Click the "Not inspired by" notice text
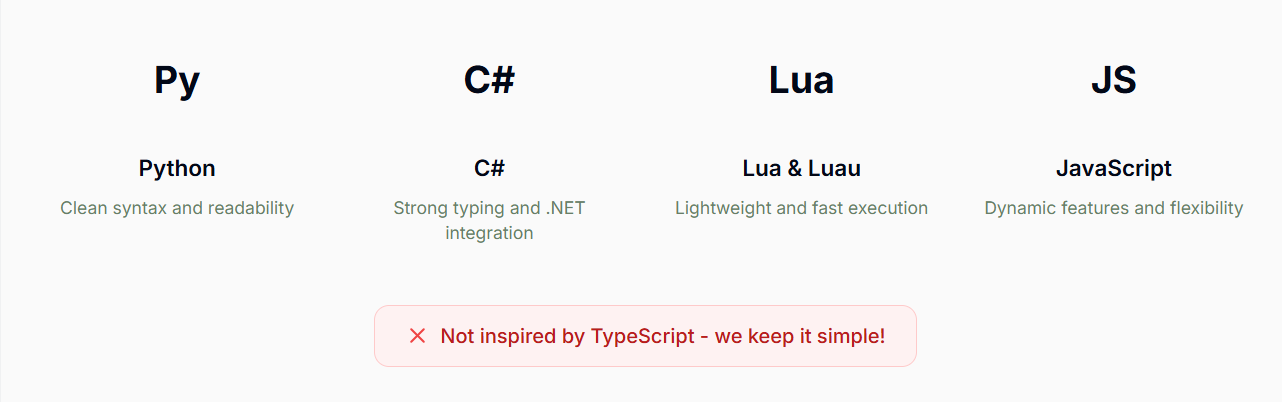 coord(498,336)
